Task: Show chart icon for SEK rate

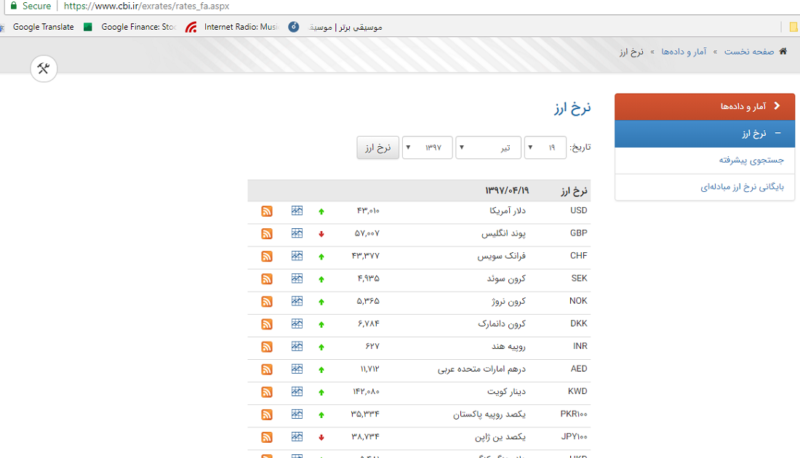Action: click(x=297, y=278)
